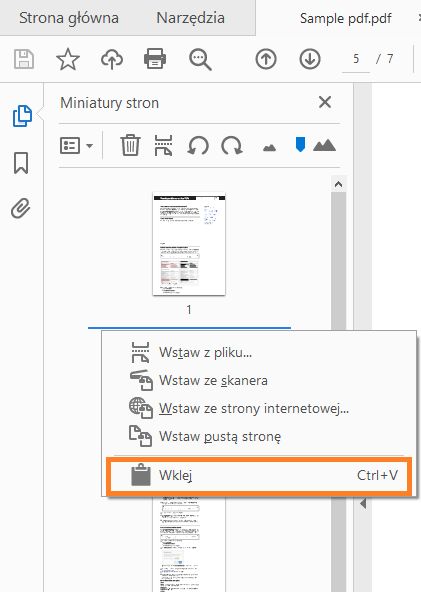The image size is (421, 592).
Task: Rotate page clockwise
Action: coord(231,145)
